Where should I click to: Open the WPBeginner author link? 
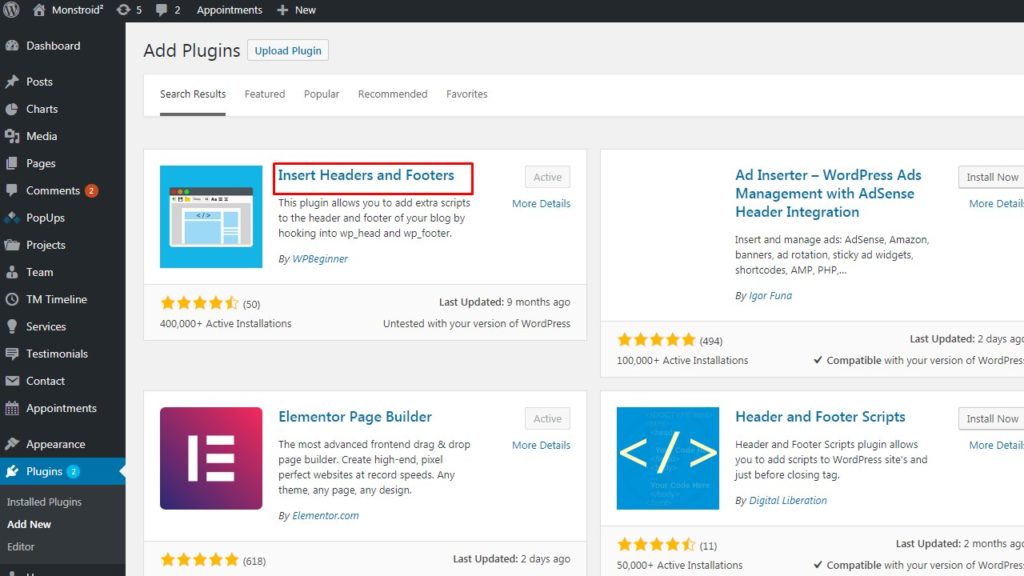tap(320, 259)
